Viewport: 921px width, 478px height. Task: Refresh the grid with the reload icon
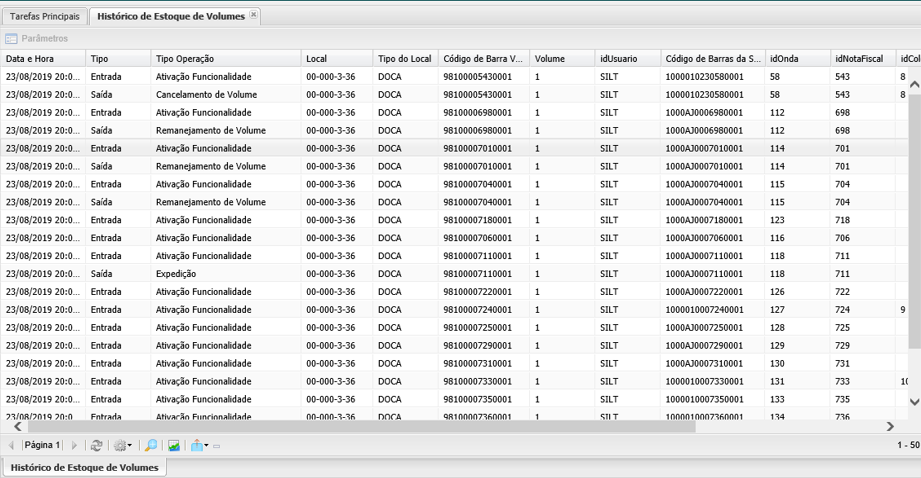tap(96, 446)
